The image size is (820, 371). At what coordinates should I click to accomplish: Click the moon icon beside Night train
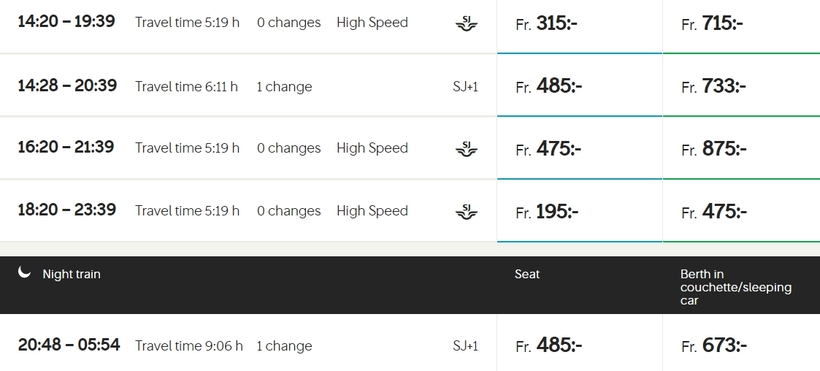click(x=24, y=272)
